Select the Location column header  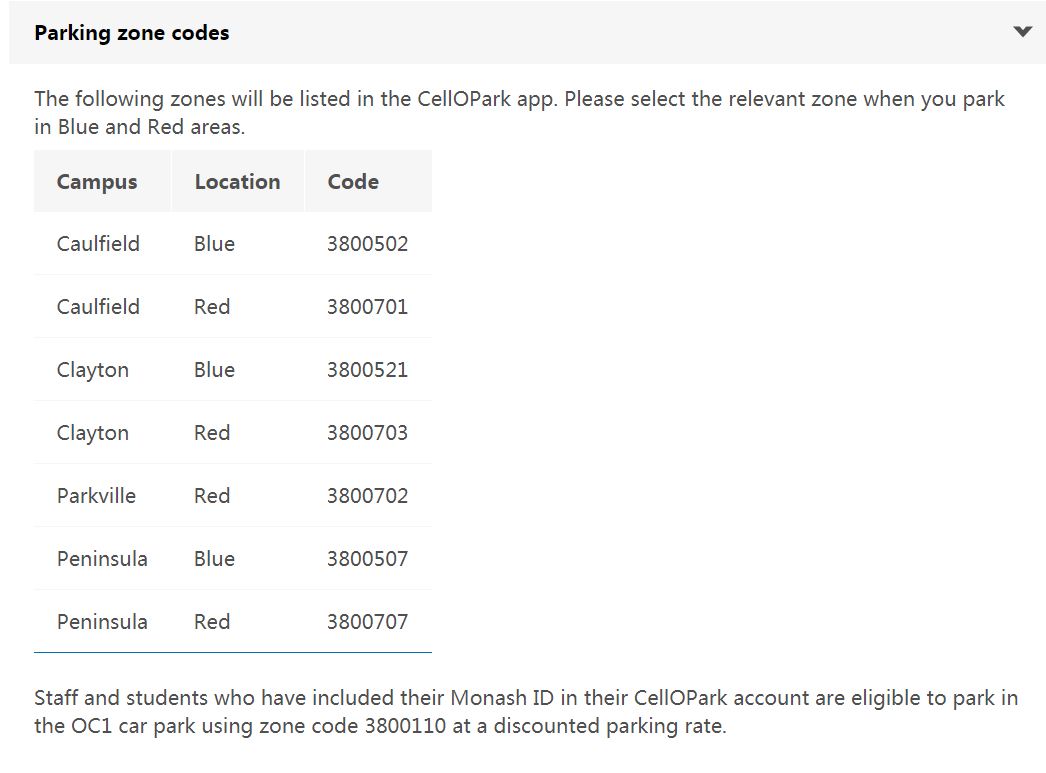[237, 181]
